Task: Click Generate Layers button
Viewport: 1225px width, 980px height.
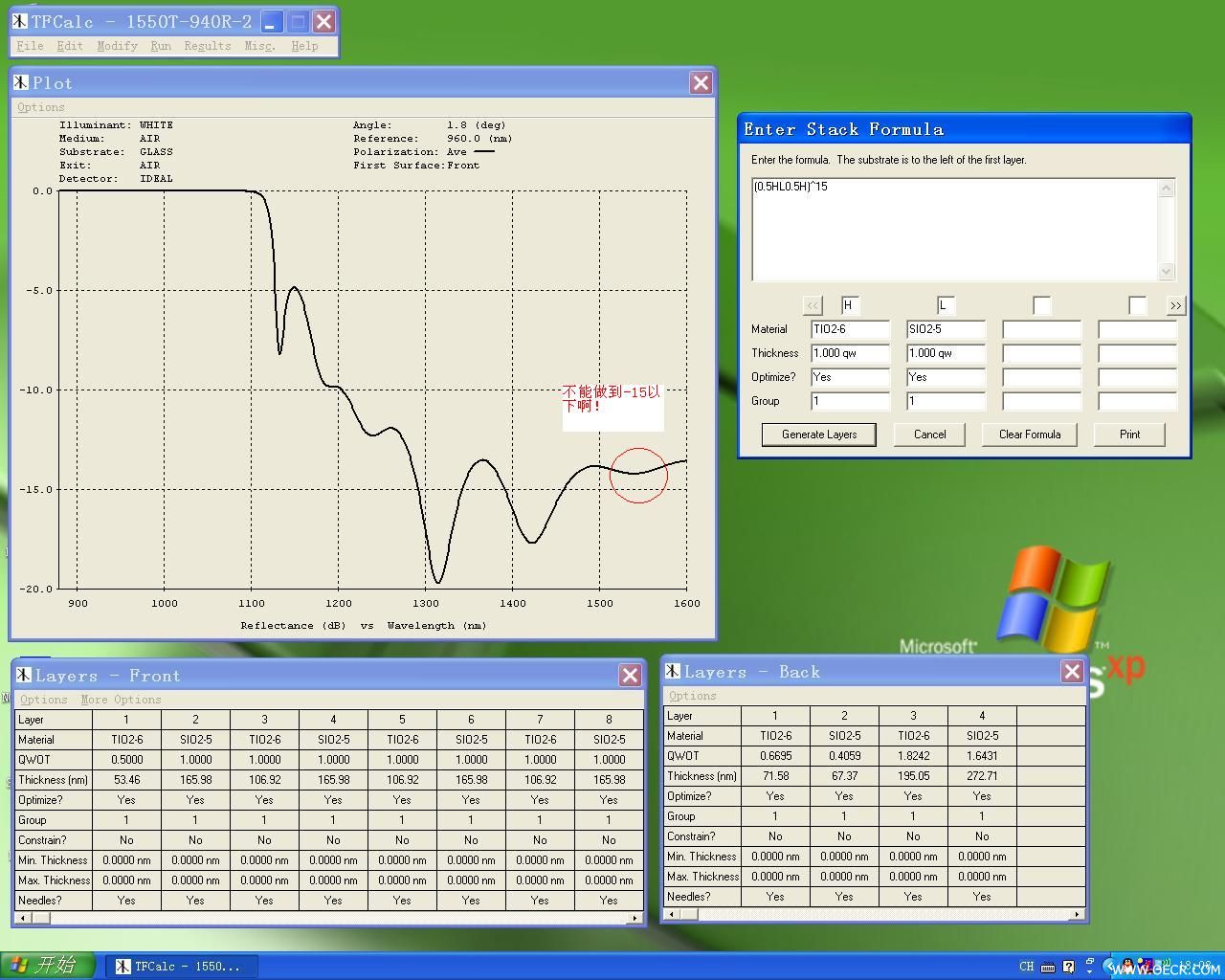Action: click(819, 434)
